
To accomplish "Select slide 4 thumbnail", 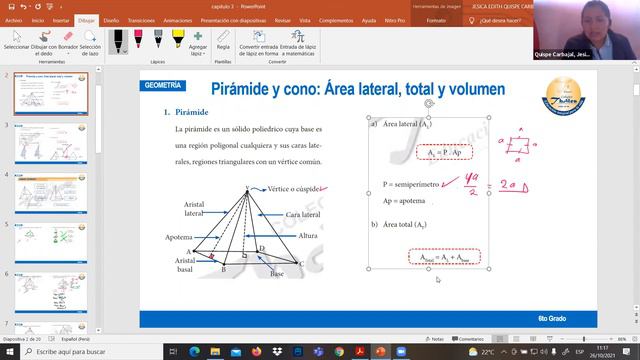I will 51,193.
